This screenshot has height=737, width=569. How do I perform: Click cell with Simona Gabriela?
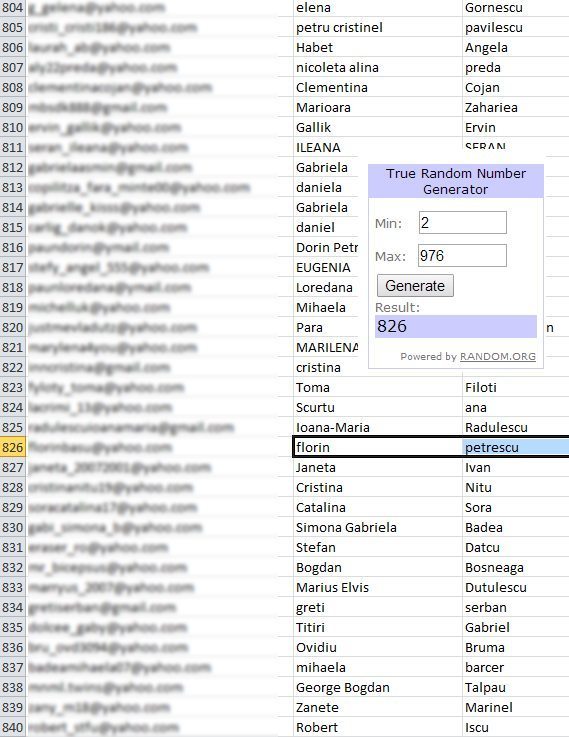377,527
